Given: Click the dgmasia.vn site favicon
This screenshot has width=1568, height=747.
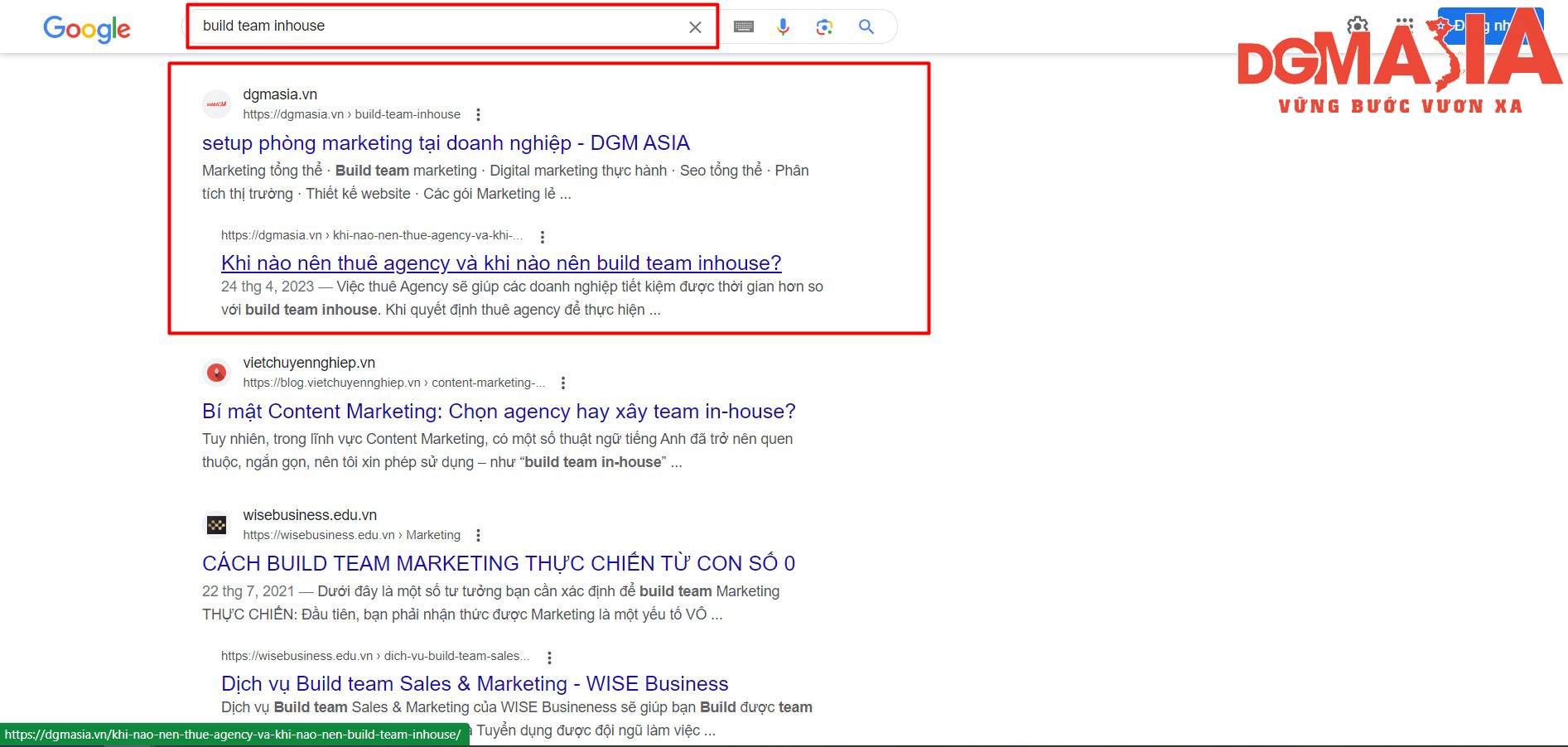Looking at the screenshot, I should [216, 104].
